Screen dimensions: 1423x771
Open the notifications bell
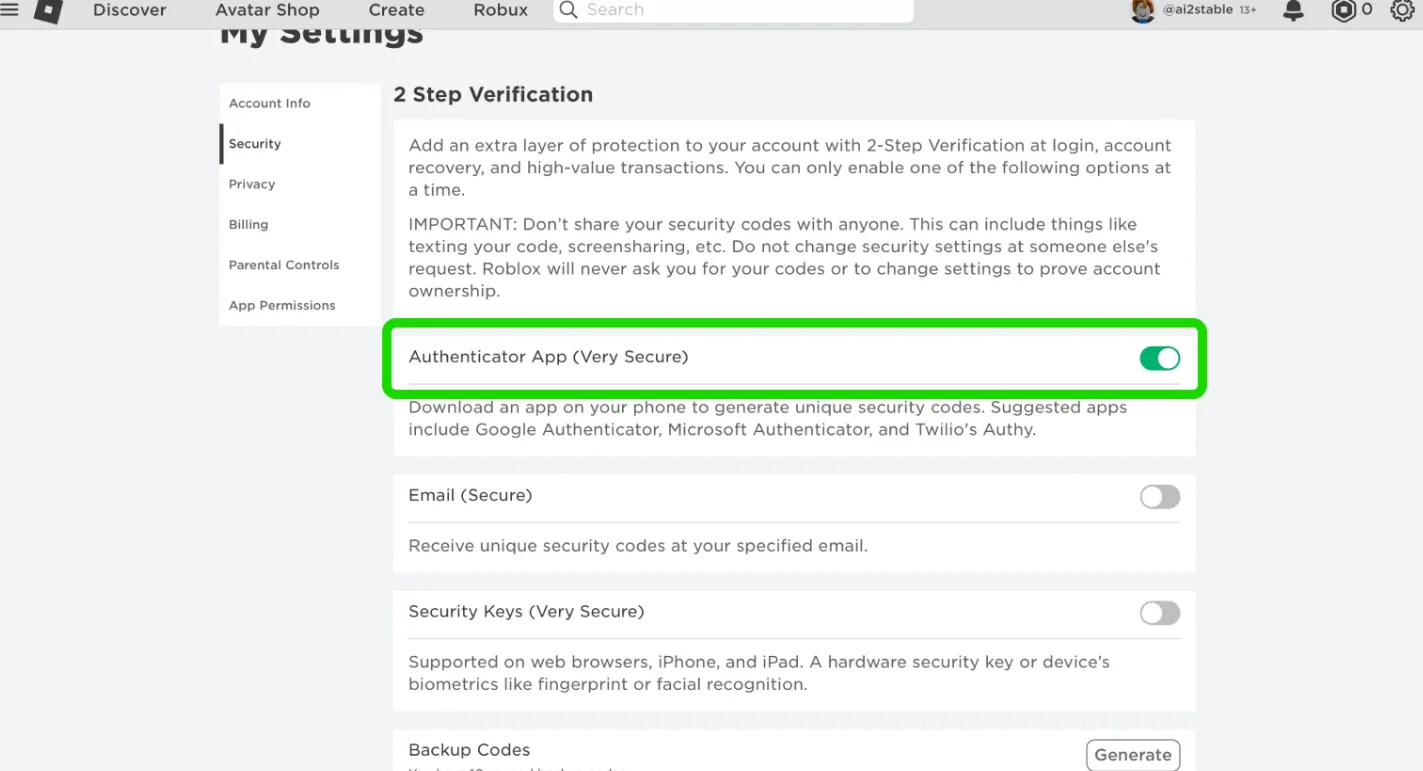click(x=1292, y=10)
